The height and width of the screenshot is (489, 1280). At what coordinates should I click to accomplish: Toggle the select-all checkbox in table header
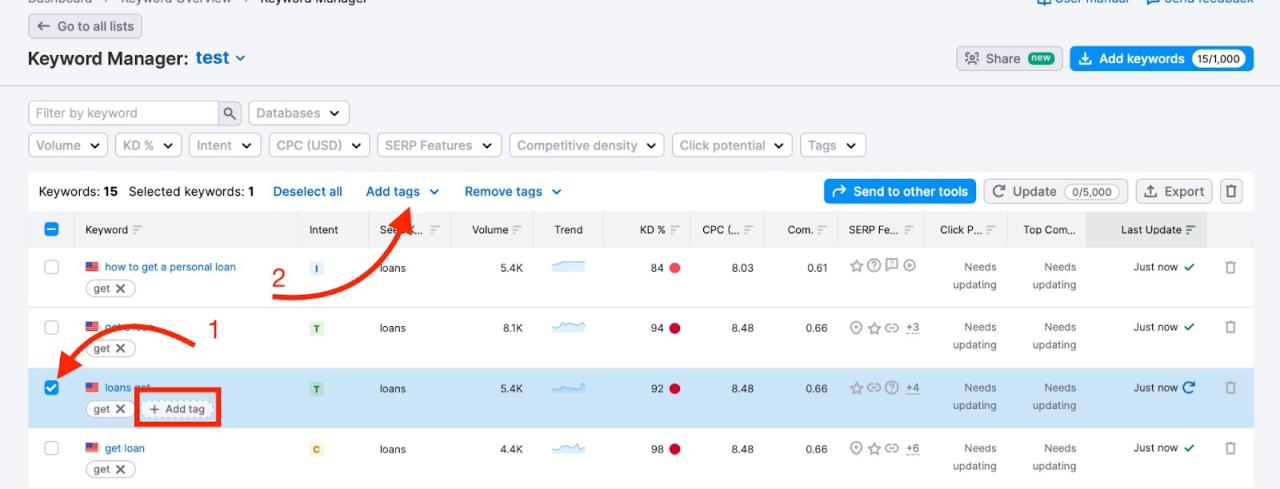click(x=52, y=229)
